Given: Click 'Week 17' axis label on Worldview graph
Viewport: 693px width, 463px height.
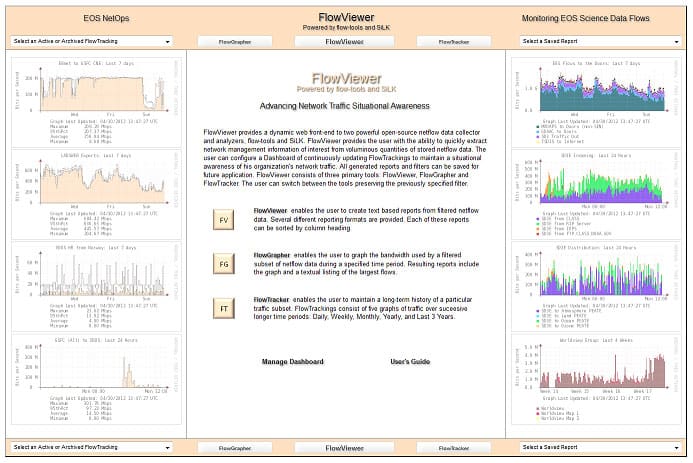Looking at the screenshot, I should [642, 391].
